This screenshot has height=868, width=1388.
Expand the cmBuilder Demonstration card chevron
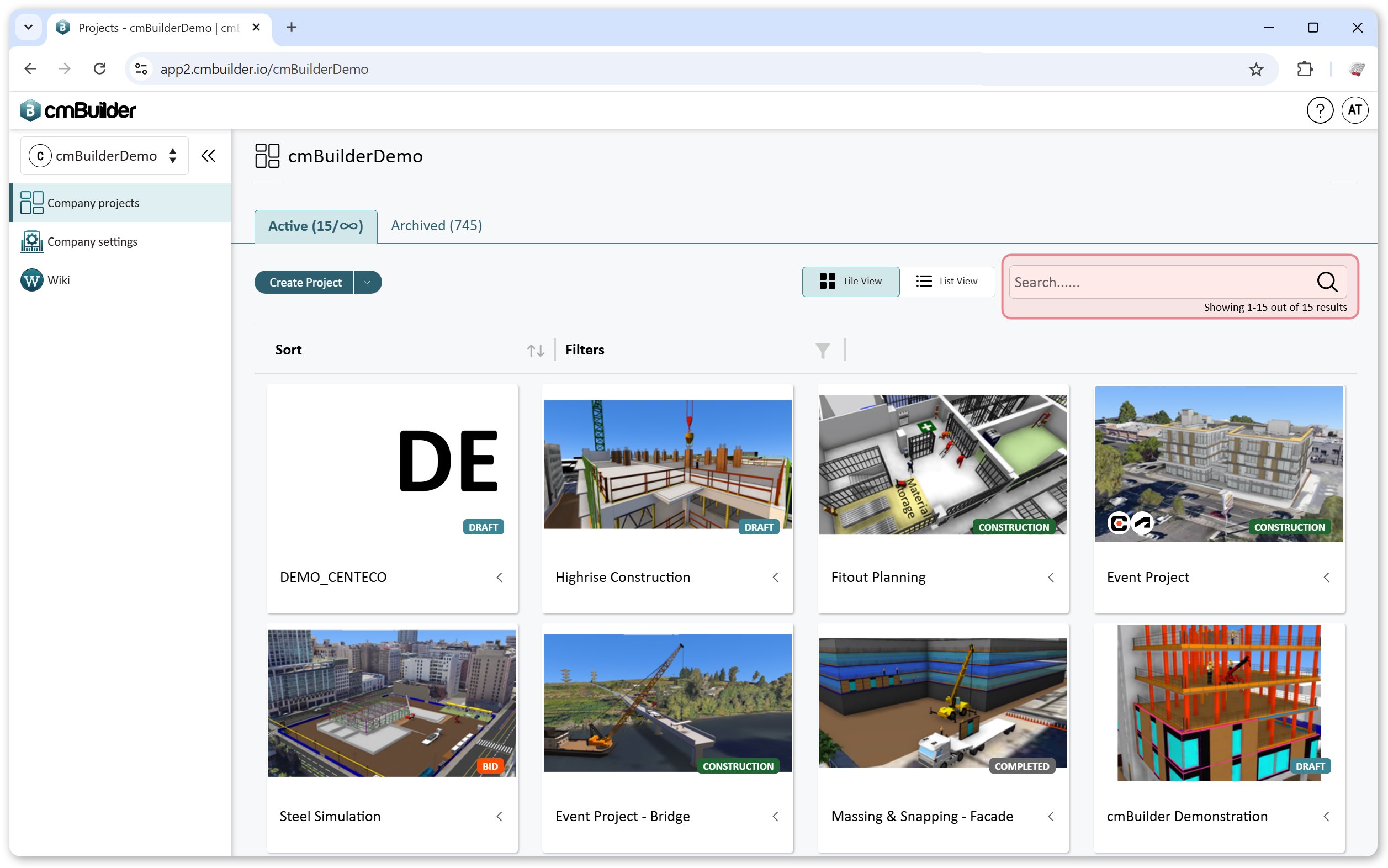(x=1327, y=816)
